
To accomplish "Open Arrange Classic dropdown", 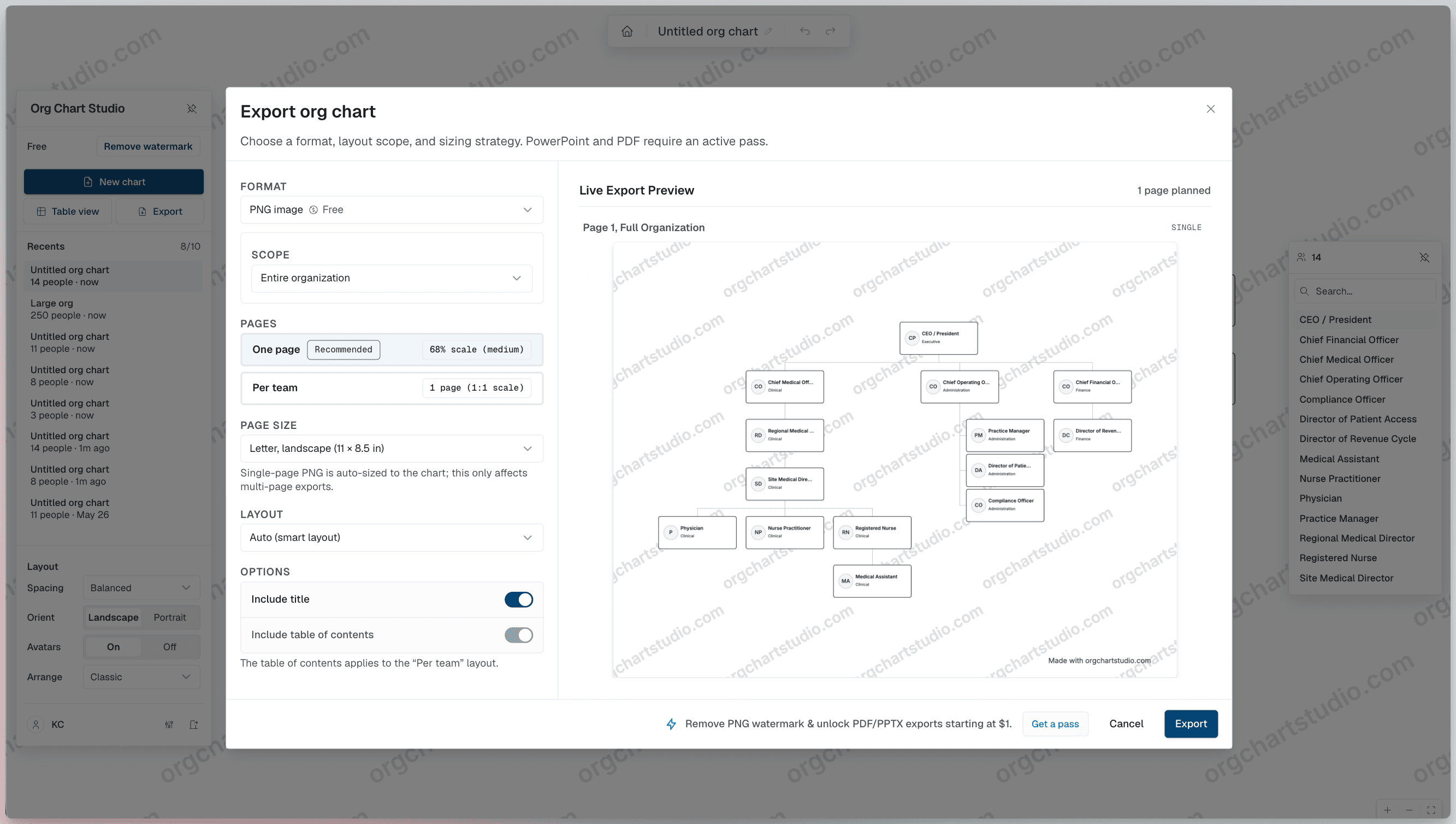I will coord(141,677).
